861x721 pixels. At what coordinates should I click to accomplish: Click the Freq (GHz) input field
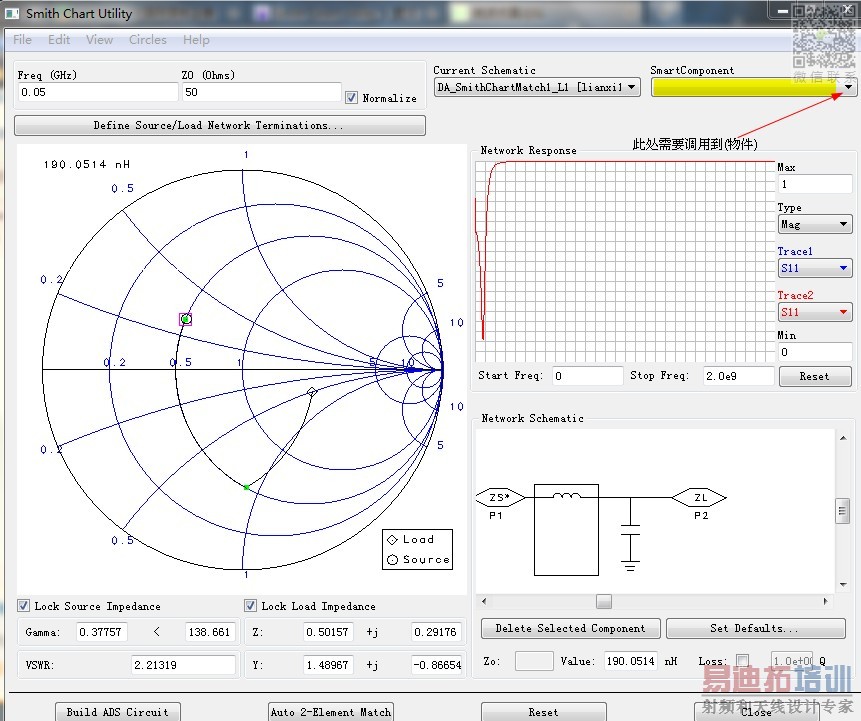(96, 92)
